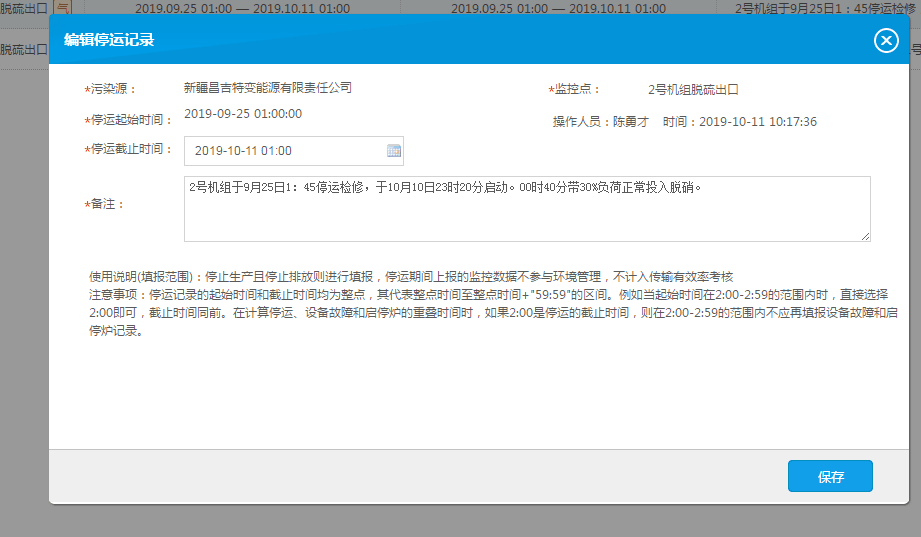Screen dimensions: 921x537
Task: Close the 编辑停运记录 dialog
Action: tap(886, 41)
